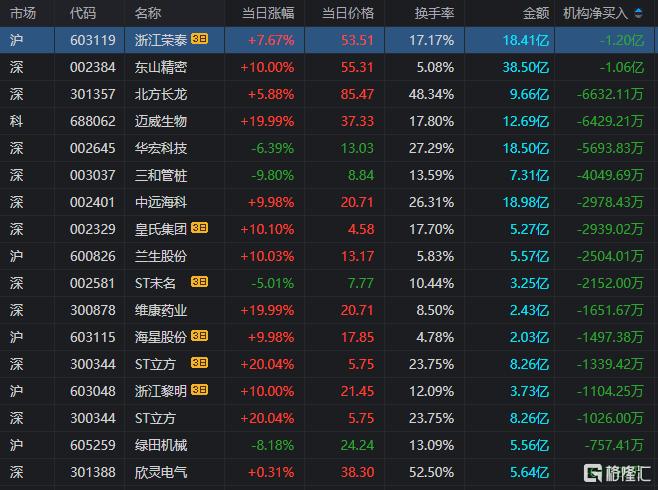The image size is (658, 490).
Task: Select stock name 中远海科
Action: [x=161, y=202]
